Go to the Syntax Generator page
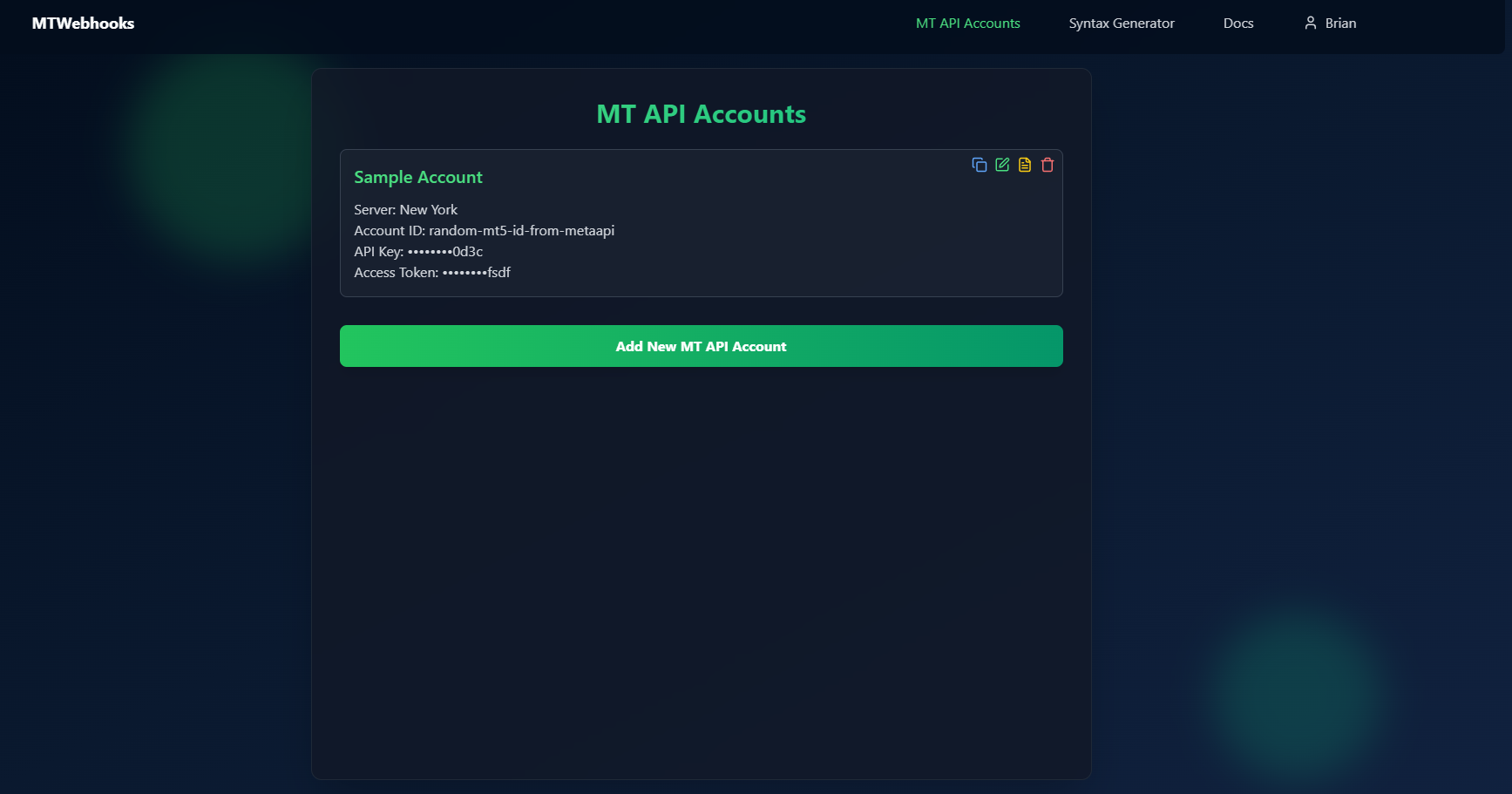 pos(1121,24)
